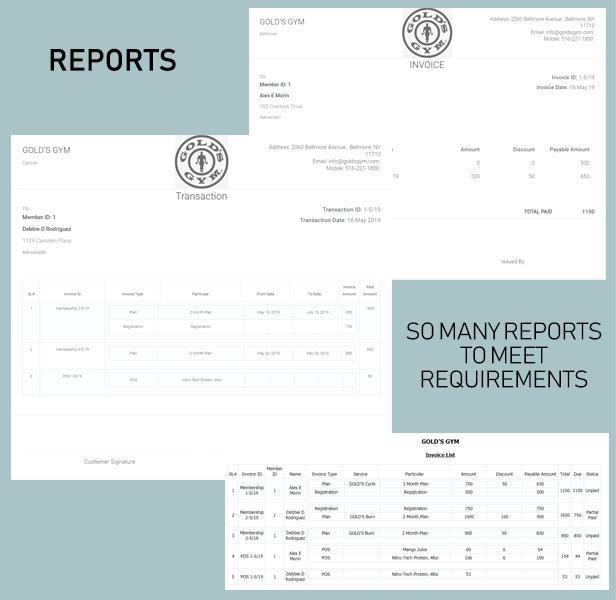This screenshot has width=616, height=600.
Task: Select the INVOICE title text
Action: pos(427,65)
